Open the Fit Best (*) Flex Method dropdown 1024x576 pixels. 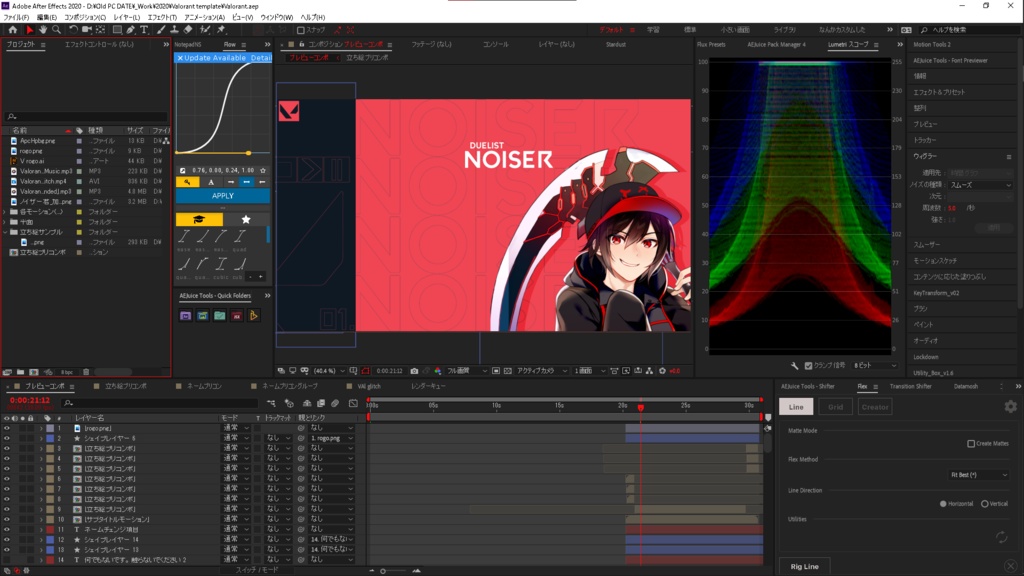click(978, 475)
